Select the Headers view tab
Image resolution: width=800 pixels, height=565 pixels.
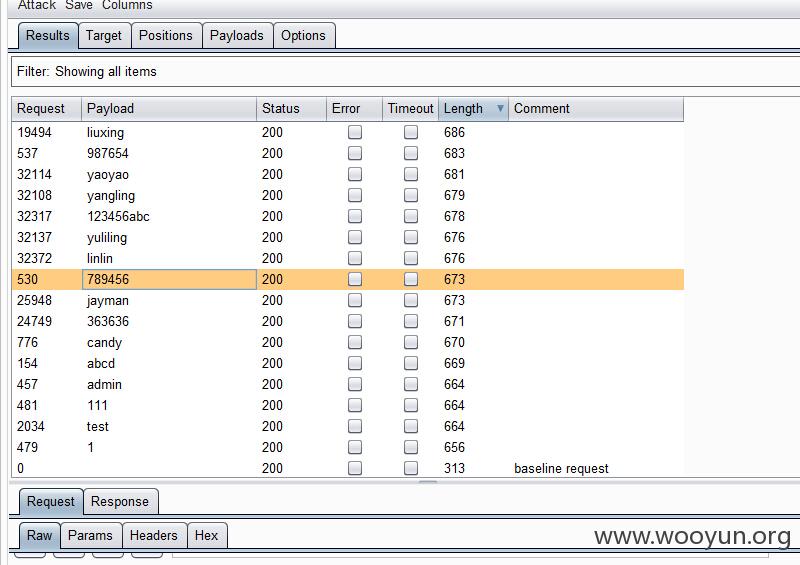154,535
